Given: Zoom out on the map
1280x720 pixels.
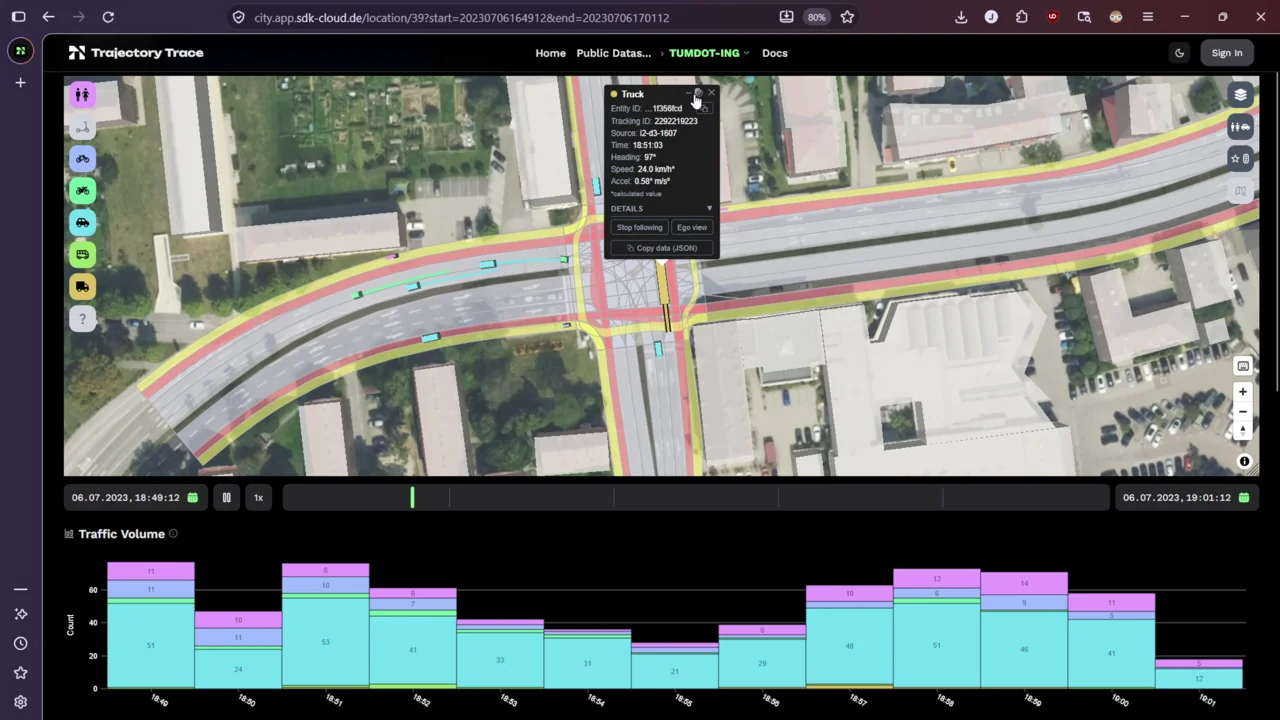Looking at the screenshot, I should (1242, 411).
